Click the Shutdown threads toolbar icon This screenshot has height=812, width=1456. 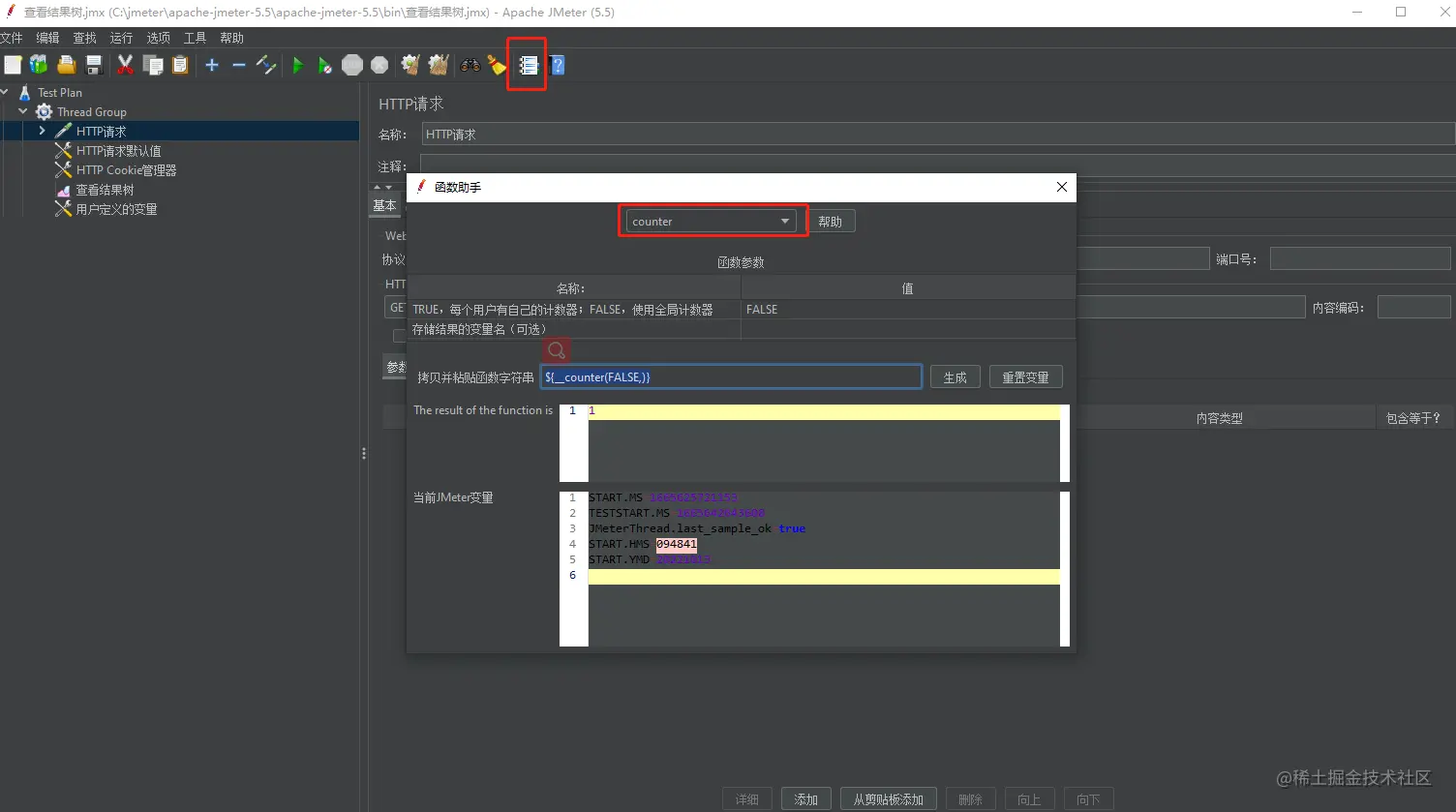coord(379,65)
